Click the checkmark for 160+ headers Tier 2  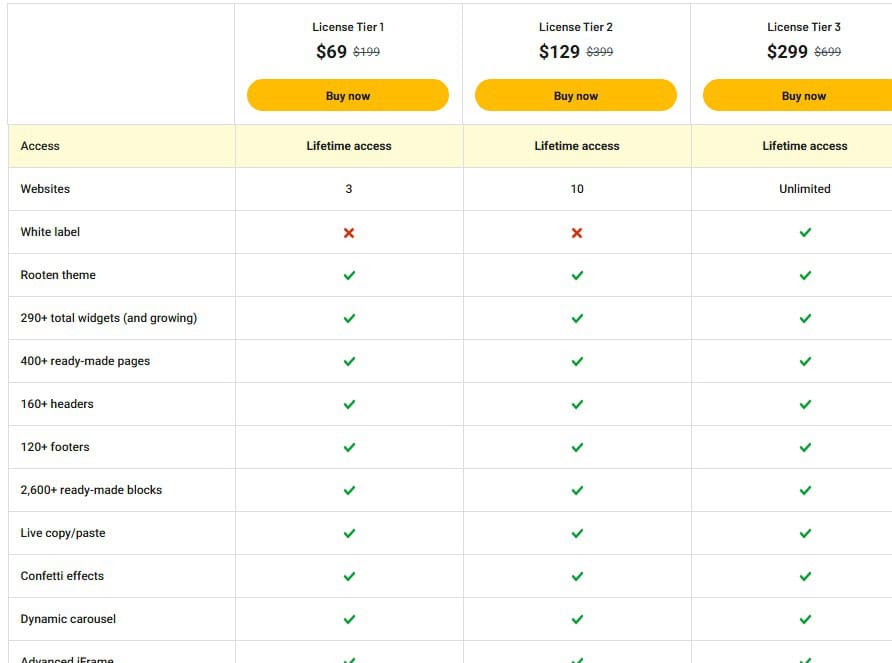coord(576,404)
